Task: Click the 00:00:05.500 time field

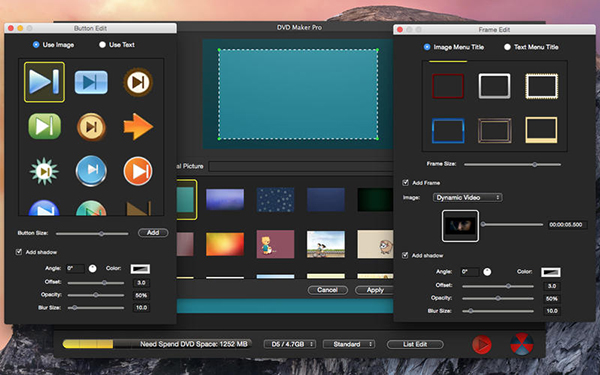Action: coord(566,225)
